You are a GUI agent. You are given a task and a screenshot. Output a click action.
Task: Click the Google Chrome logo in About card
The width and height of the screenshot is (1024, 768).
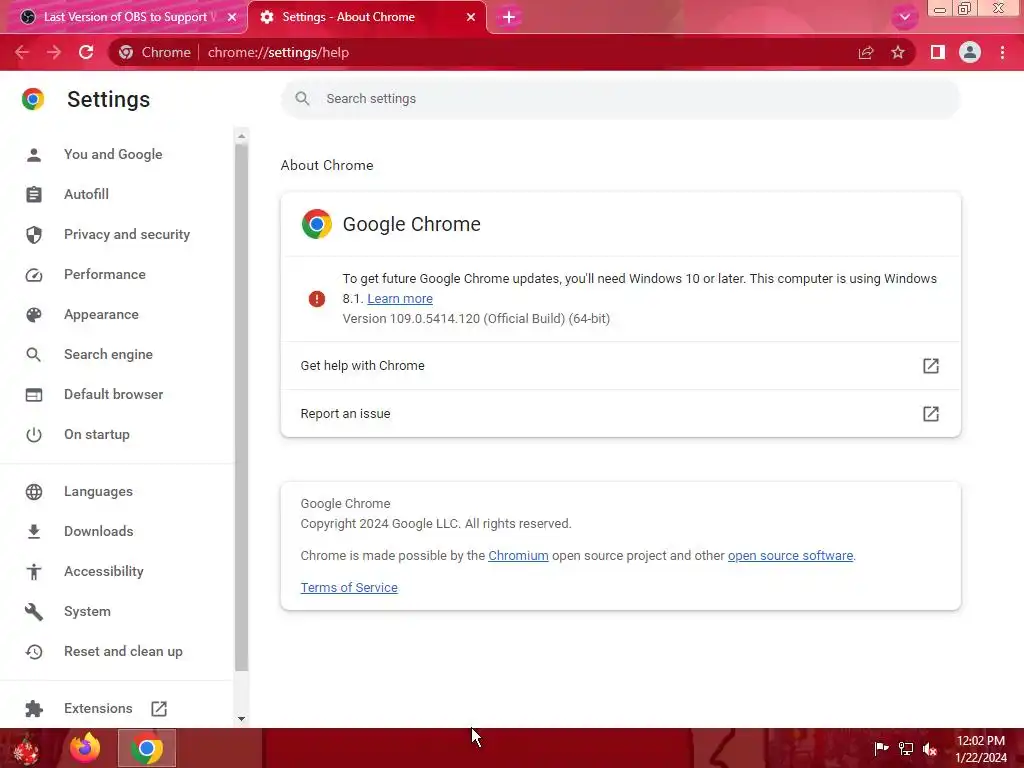click(x=317, y=224)
